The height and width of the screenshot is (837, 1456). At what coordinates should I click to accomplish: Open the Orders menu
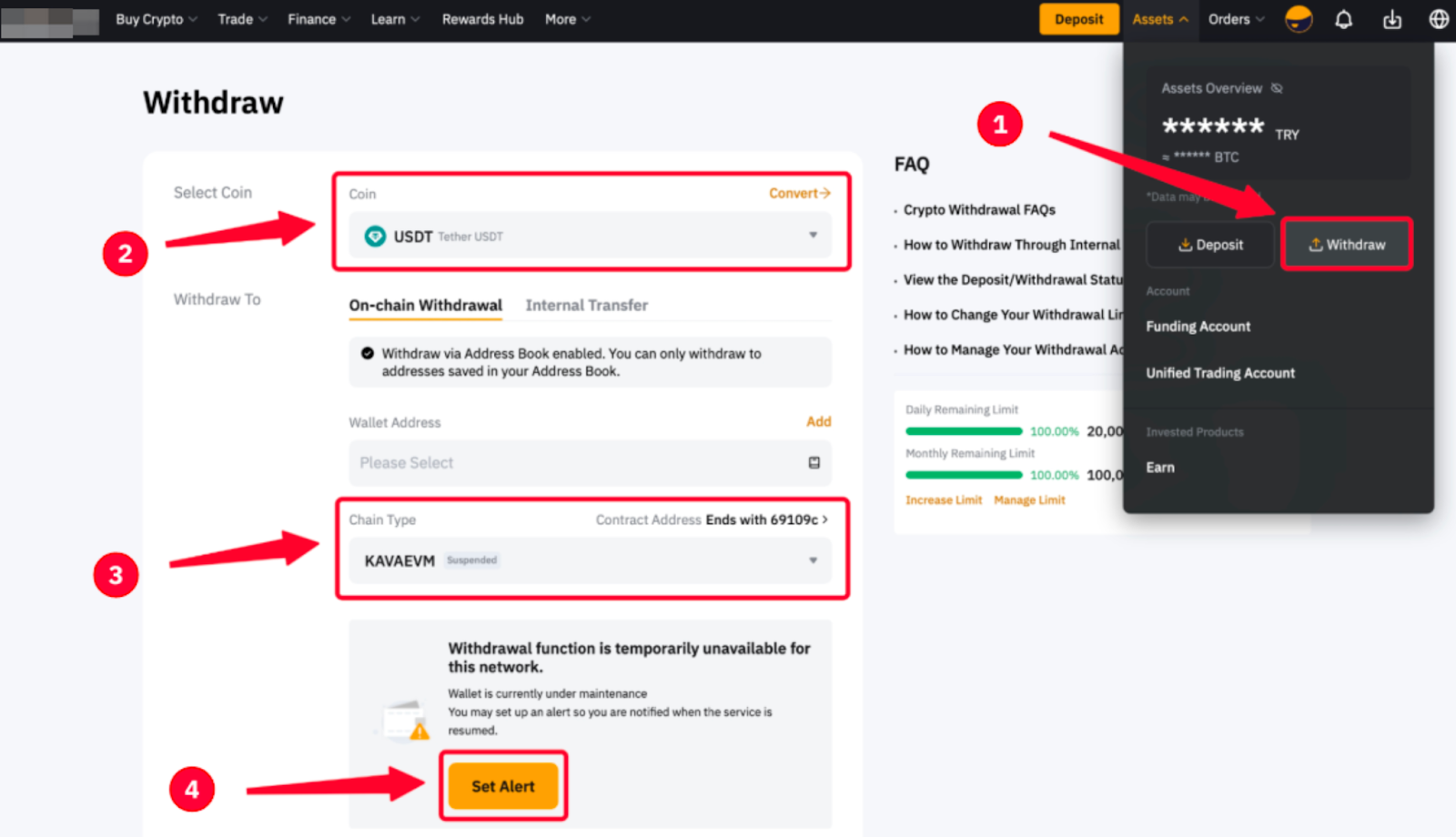click(x=1235, y=19)
